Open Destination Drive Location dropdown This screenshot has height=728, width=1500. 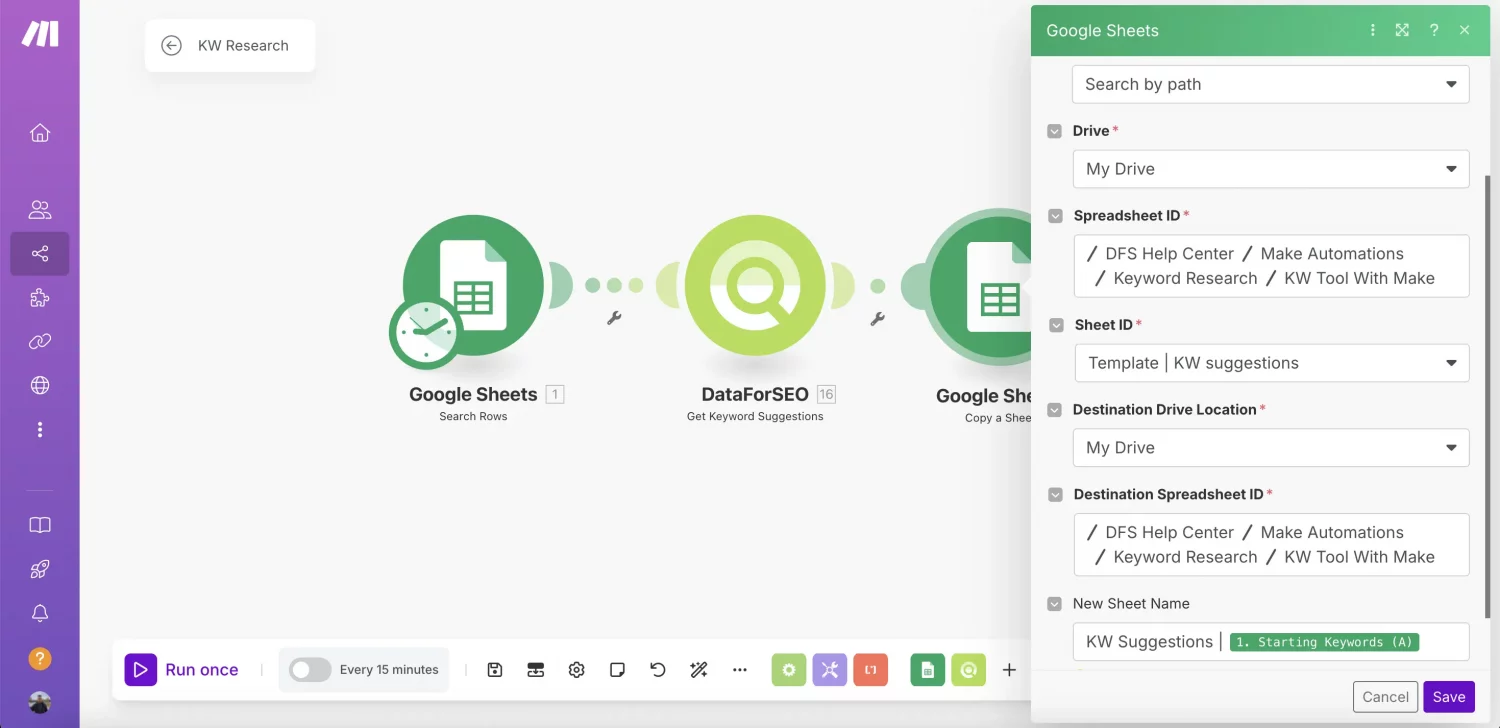pyautogui.click(x=1271, y=448)
